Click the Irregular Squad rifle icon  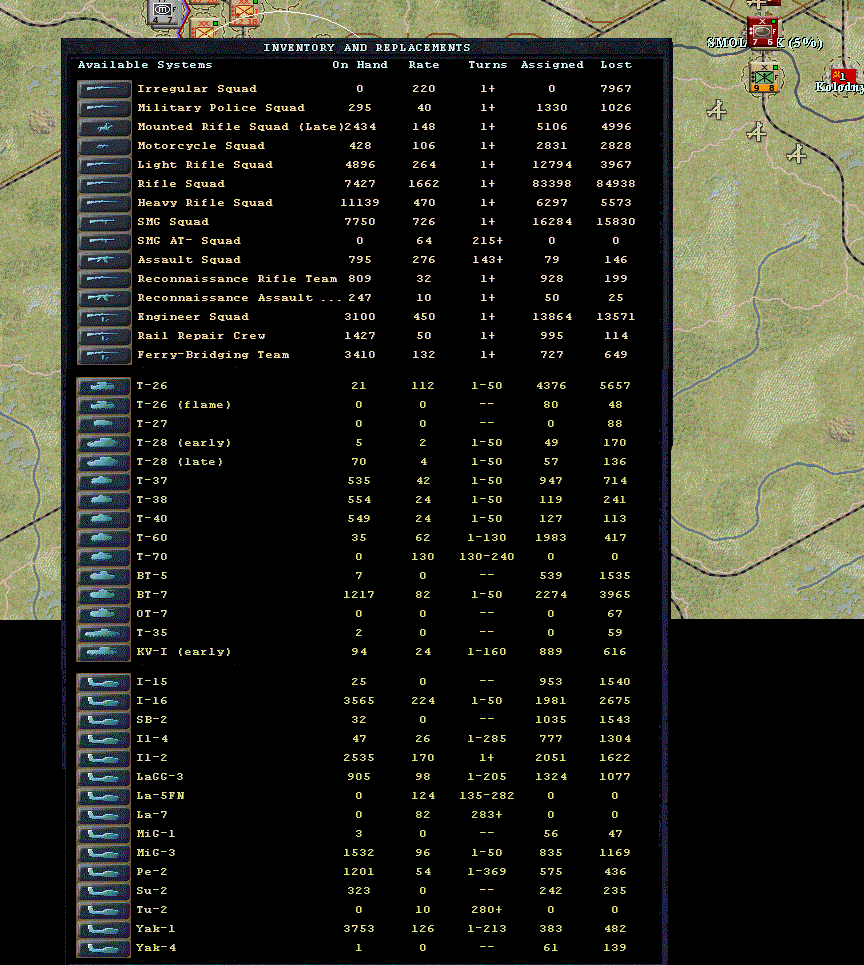click(x=104, y=89)
